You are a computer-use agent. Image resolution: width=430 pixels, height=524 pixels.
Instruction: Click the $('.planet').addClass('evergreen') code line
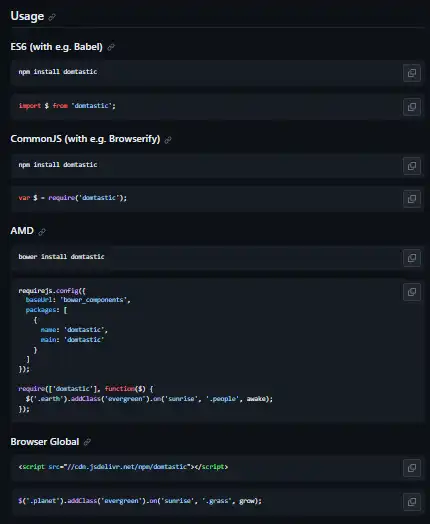[140, 501]
